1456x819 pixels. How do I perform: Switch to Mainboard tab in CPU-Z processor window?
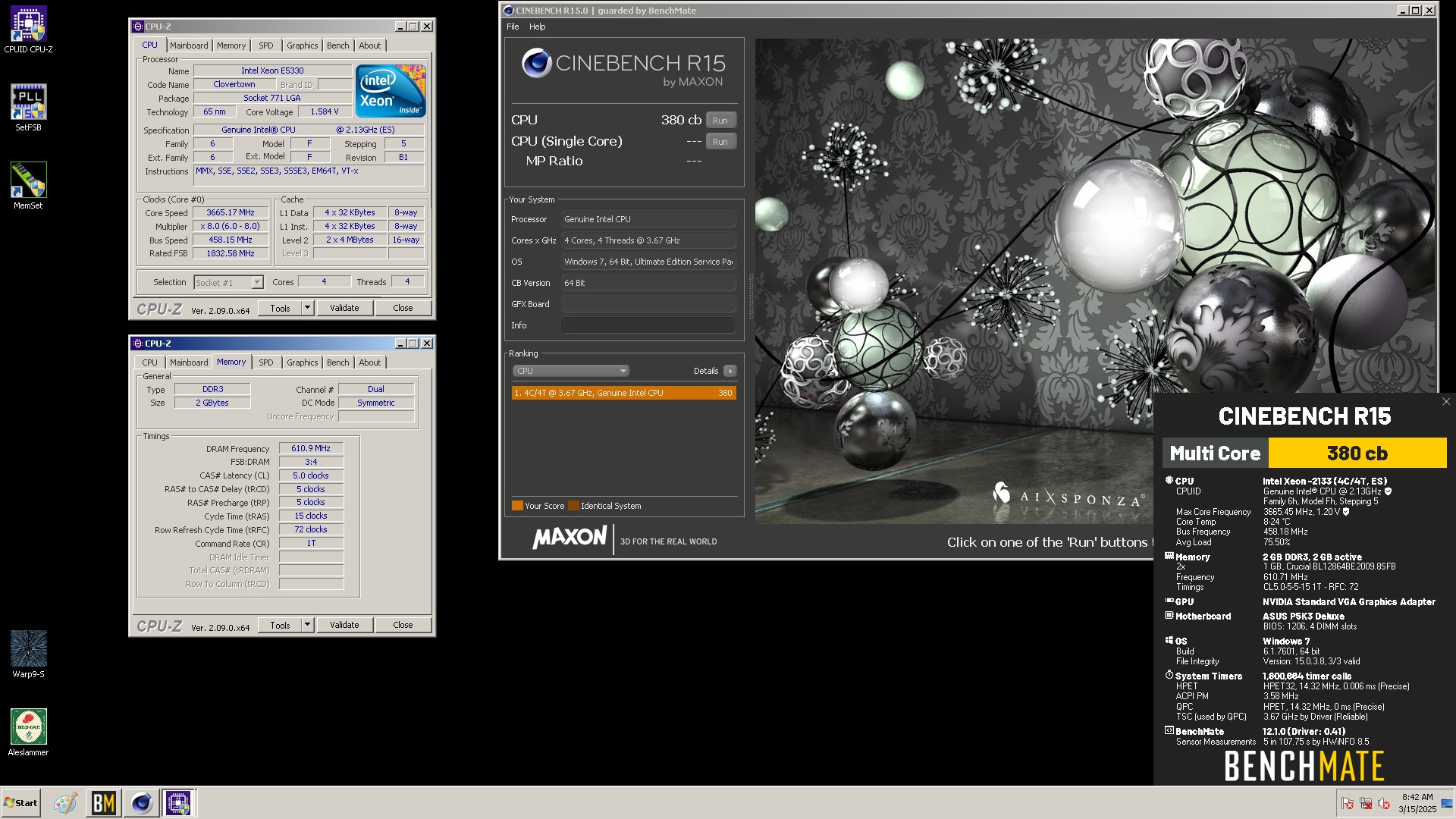pos(189,45)
